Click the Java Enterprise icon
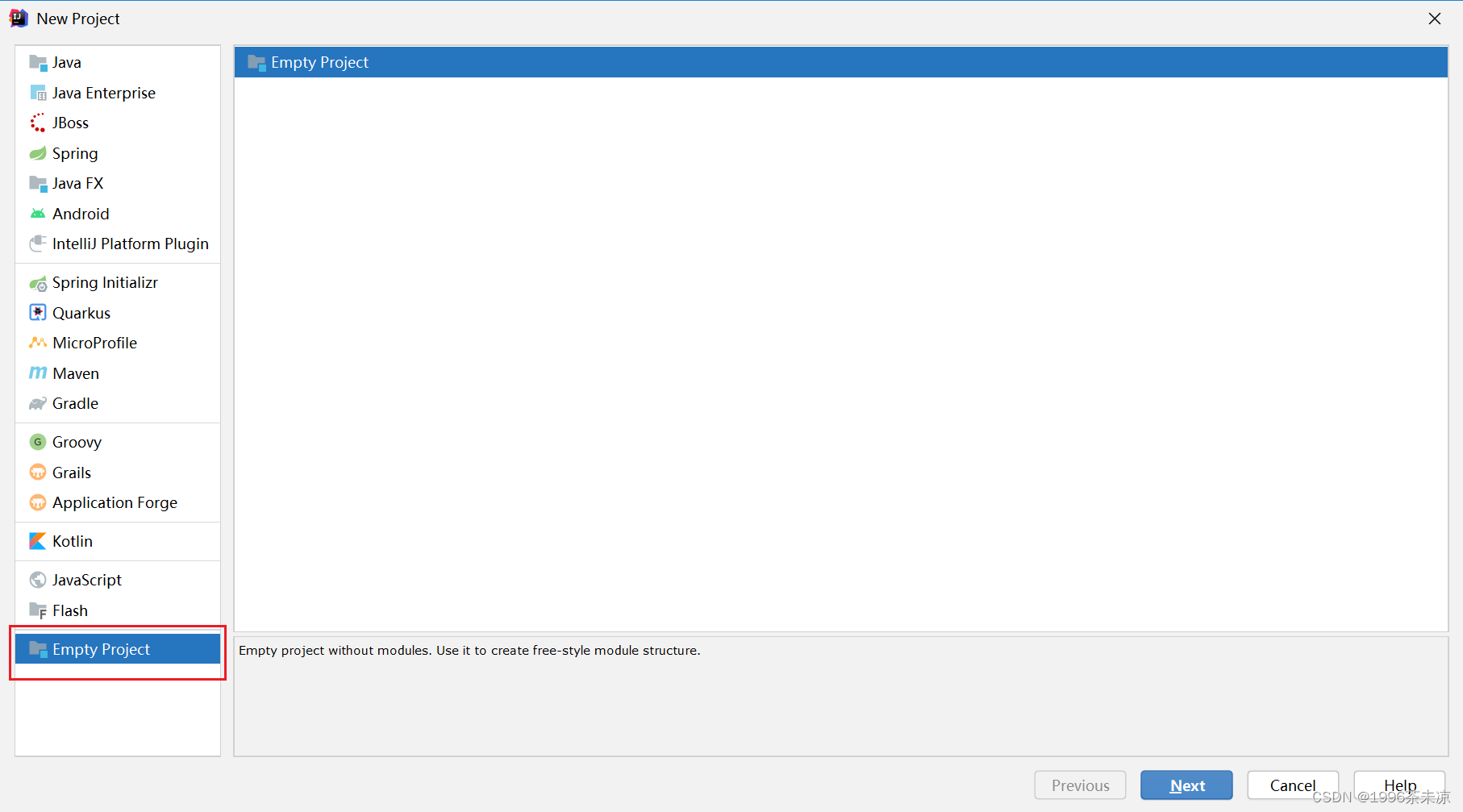The image size is (1463, 812). tap(38, 93)
